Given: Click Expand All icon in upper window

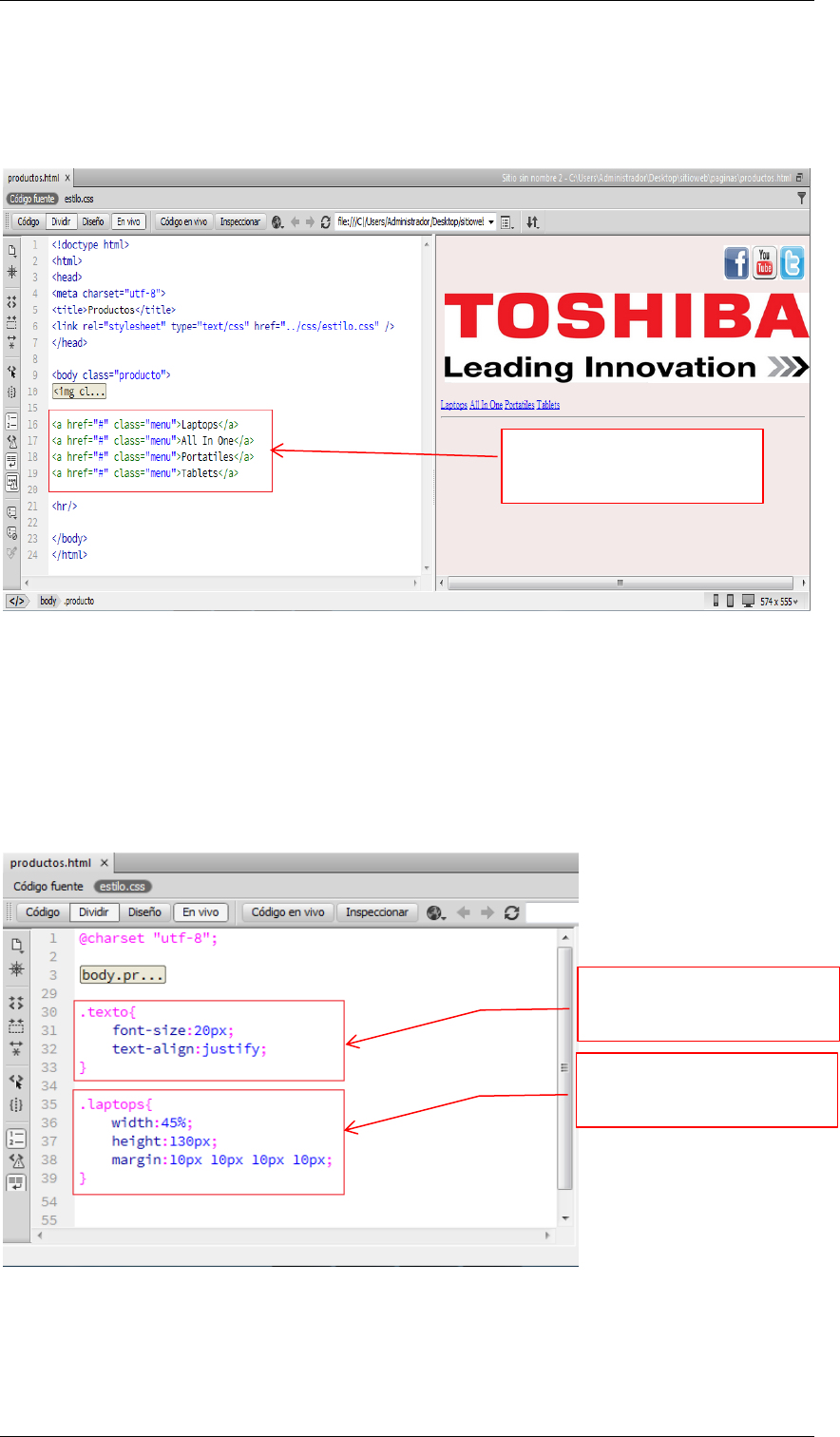Looking at the screenshot, I should tap(12, 340).
